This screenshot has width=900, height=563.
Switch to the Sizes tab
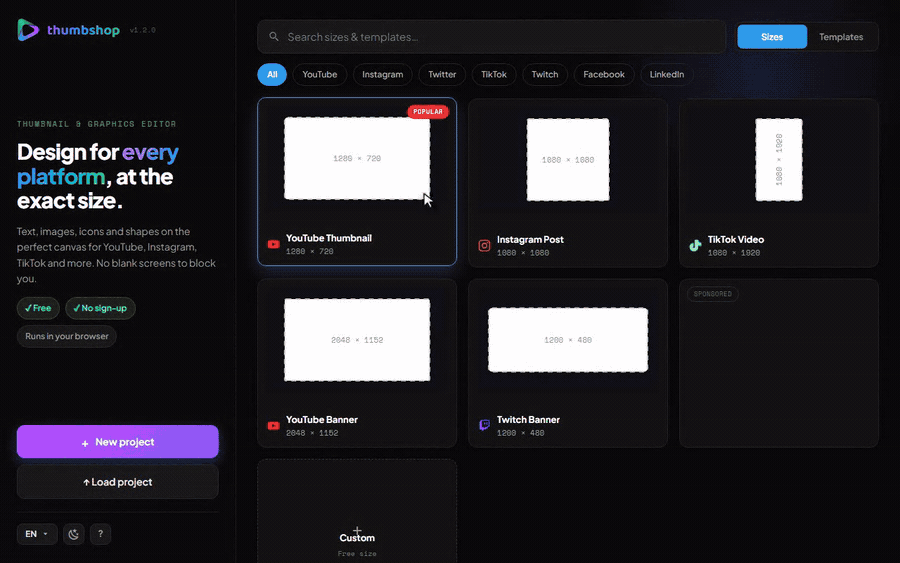pos(772,37)
